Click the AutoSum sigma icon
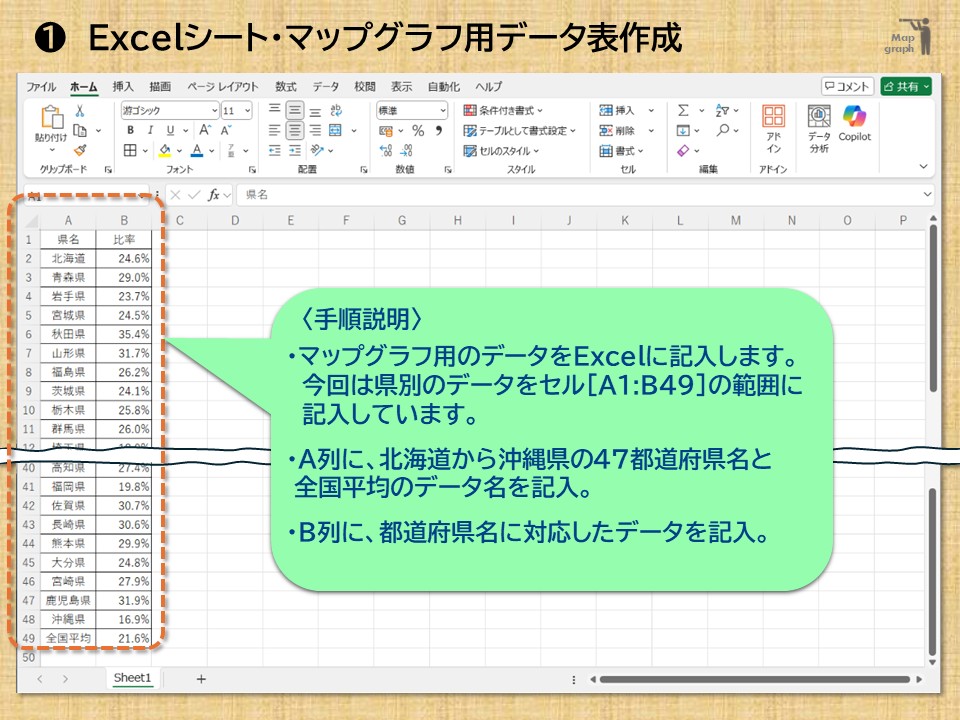The height and width of the screenshot is (720, 960). [x=683, y=110]
